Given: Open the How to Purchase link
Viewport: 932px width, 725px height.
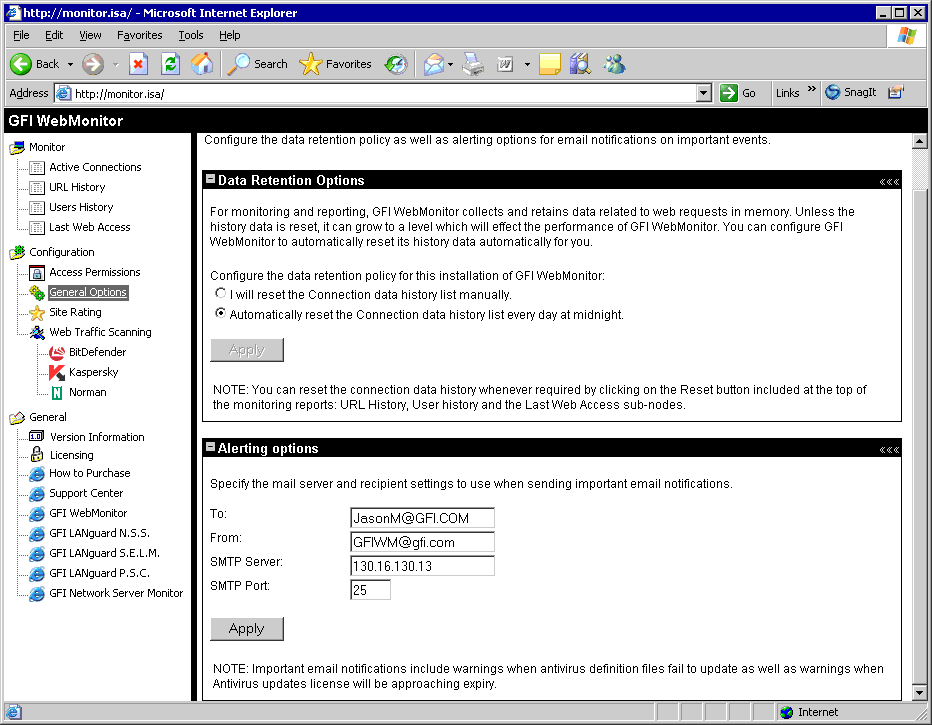Looking at the screenshot, I should pyautogui.click(x=90, y=473).
